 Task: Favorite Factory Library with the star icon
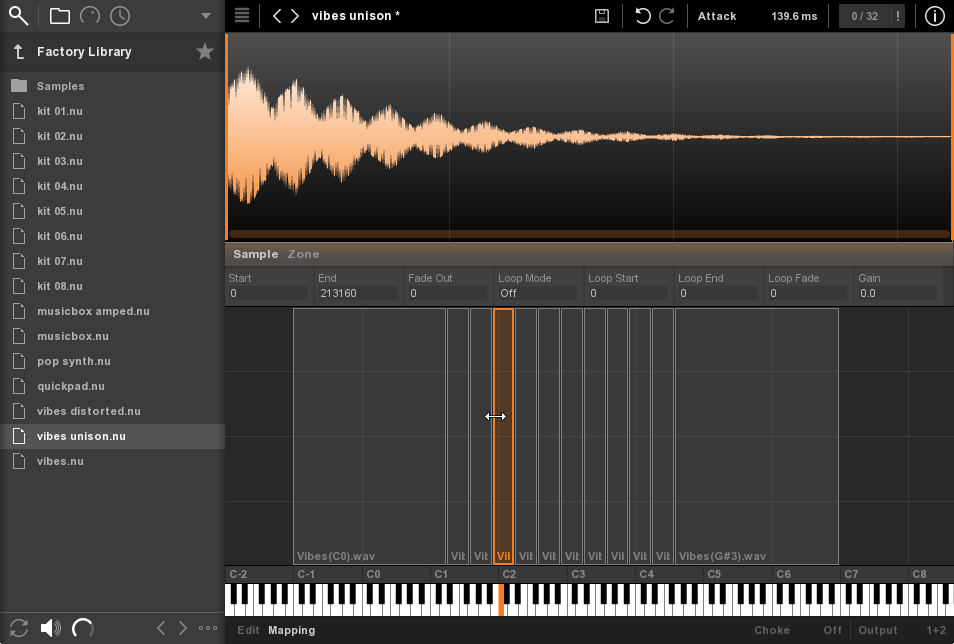[205, 52]
